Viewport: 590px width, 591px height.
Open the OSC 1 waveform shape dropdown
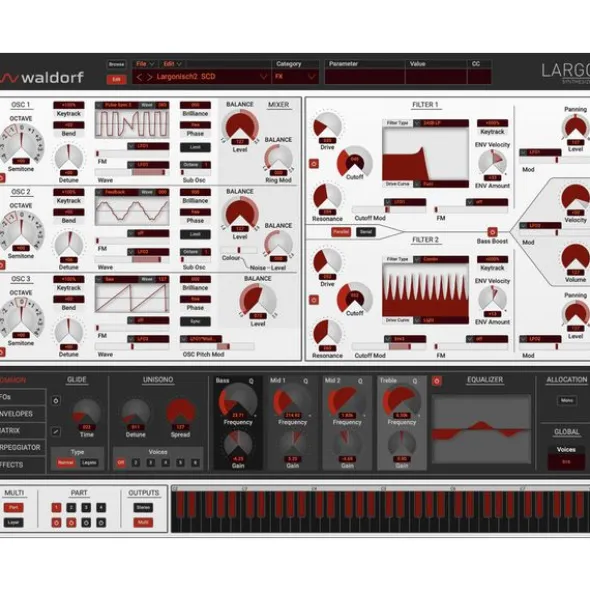coord(118,105)
